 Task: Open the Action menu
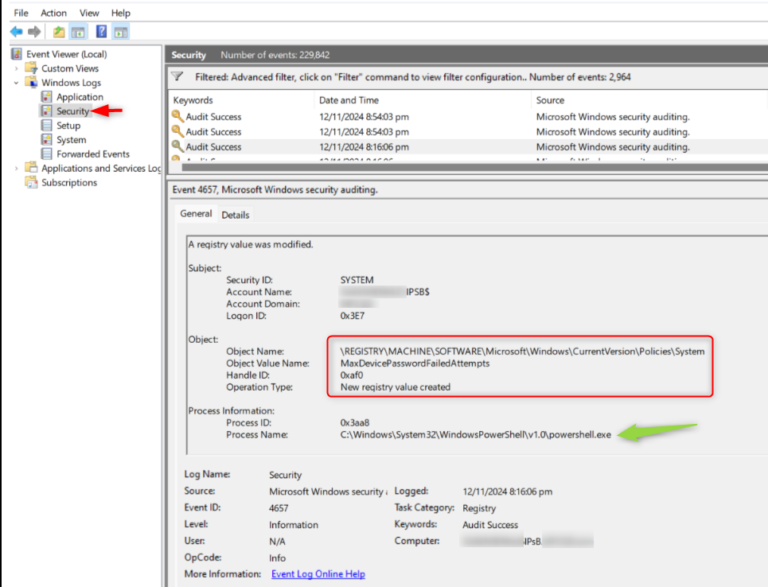click(54, 13)
